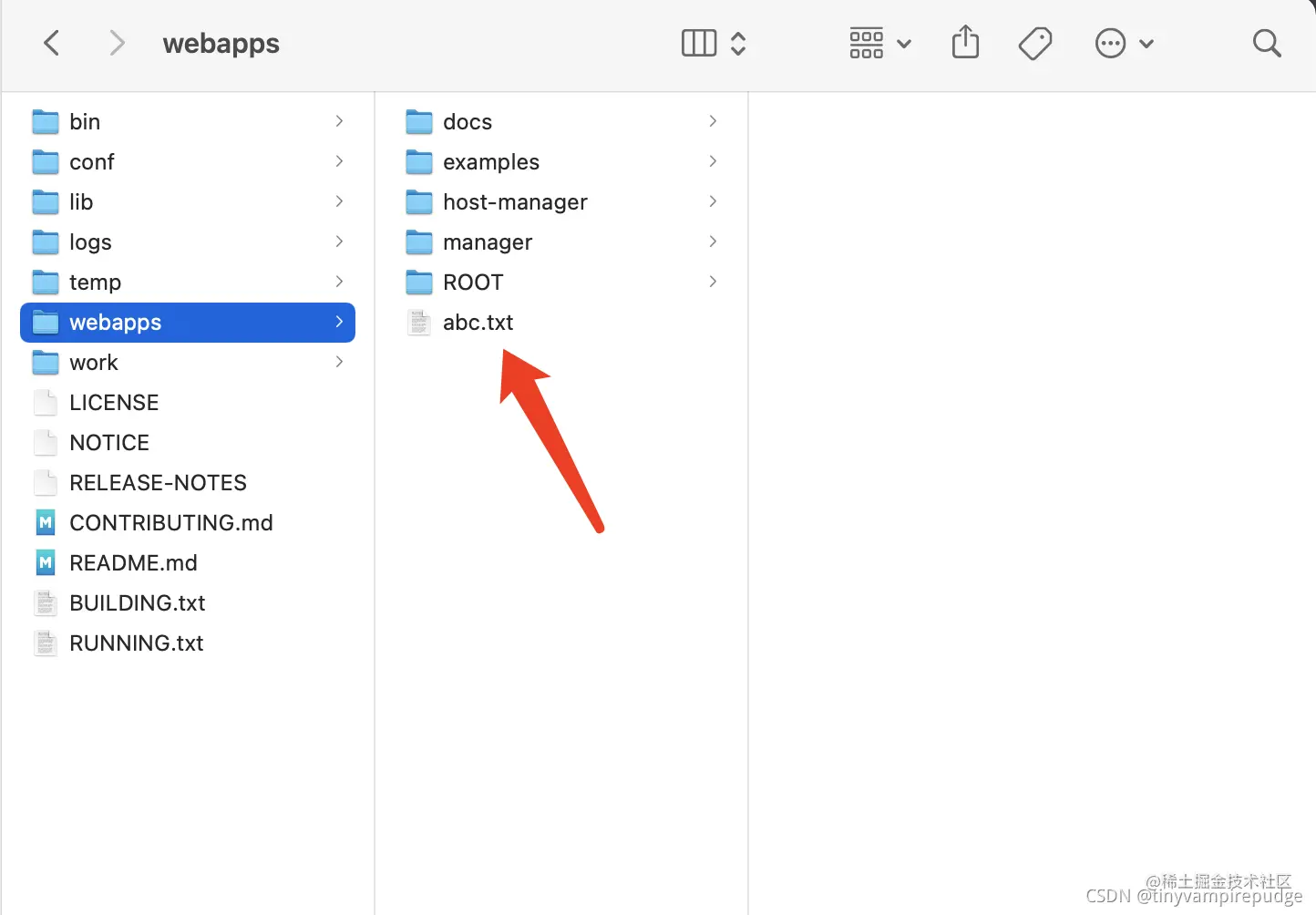Viewport: 1316px width, 915px height.
Task: Expand the logs folder chevron
Action: 339,242
